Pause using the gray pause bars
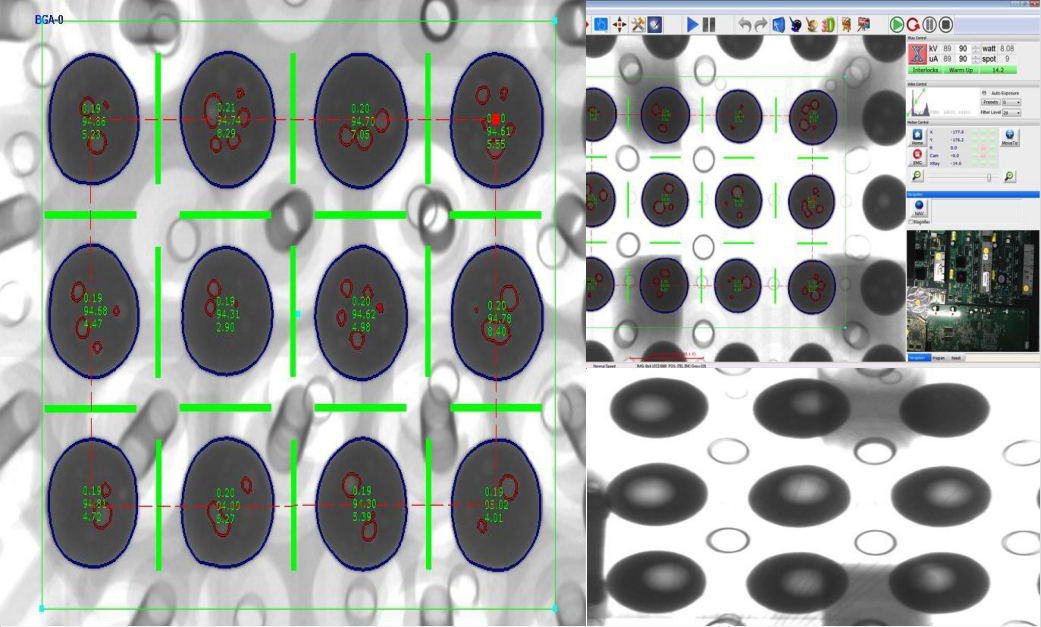Image resolution: width=1041 pixels, height=627 pixels. [709, 25]
